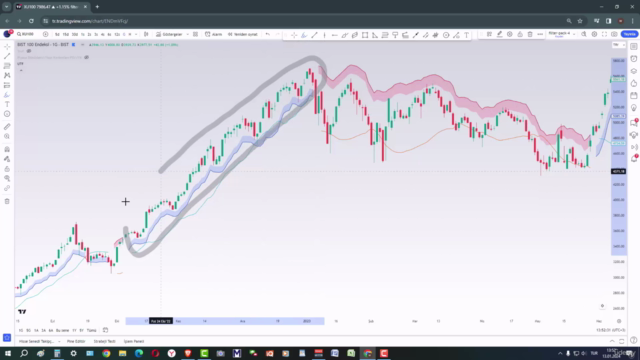Enter fullscreen mode icon

pos(604,34)
